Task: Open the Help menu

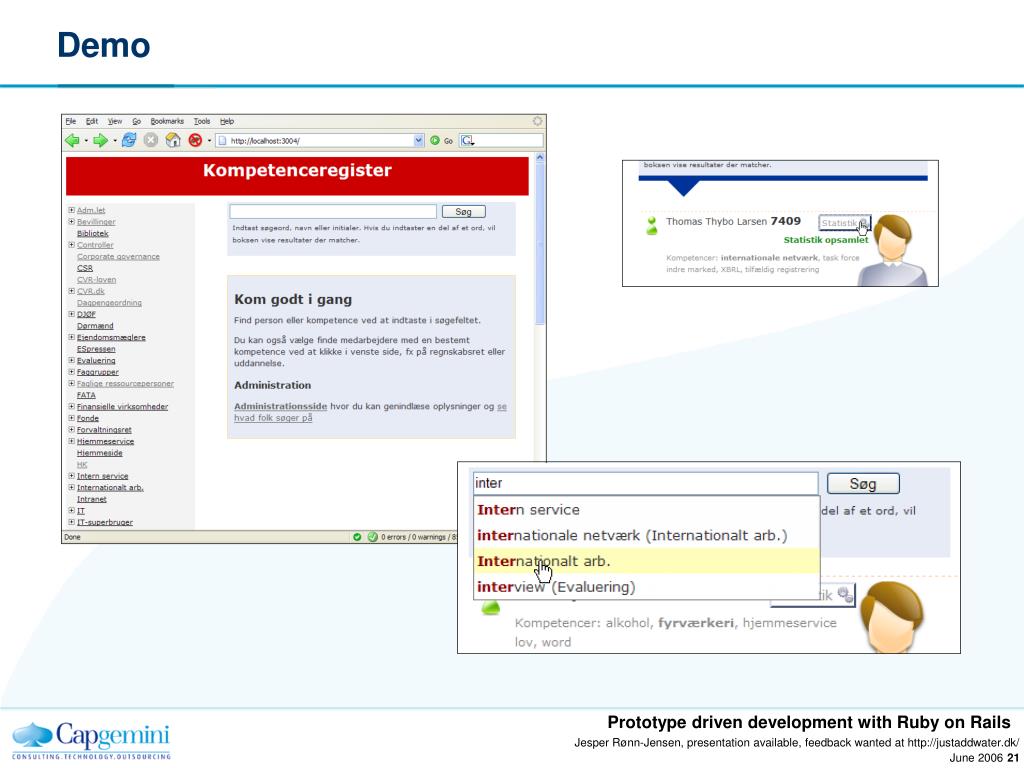Action: [x=227, y=121]
